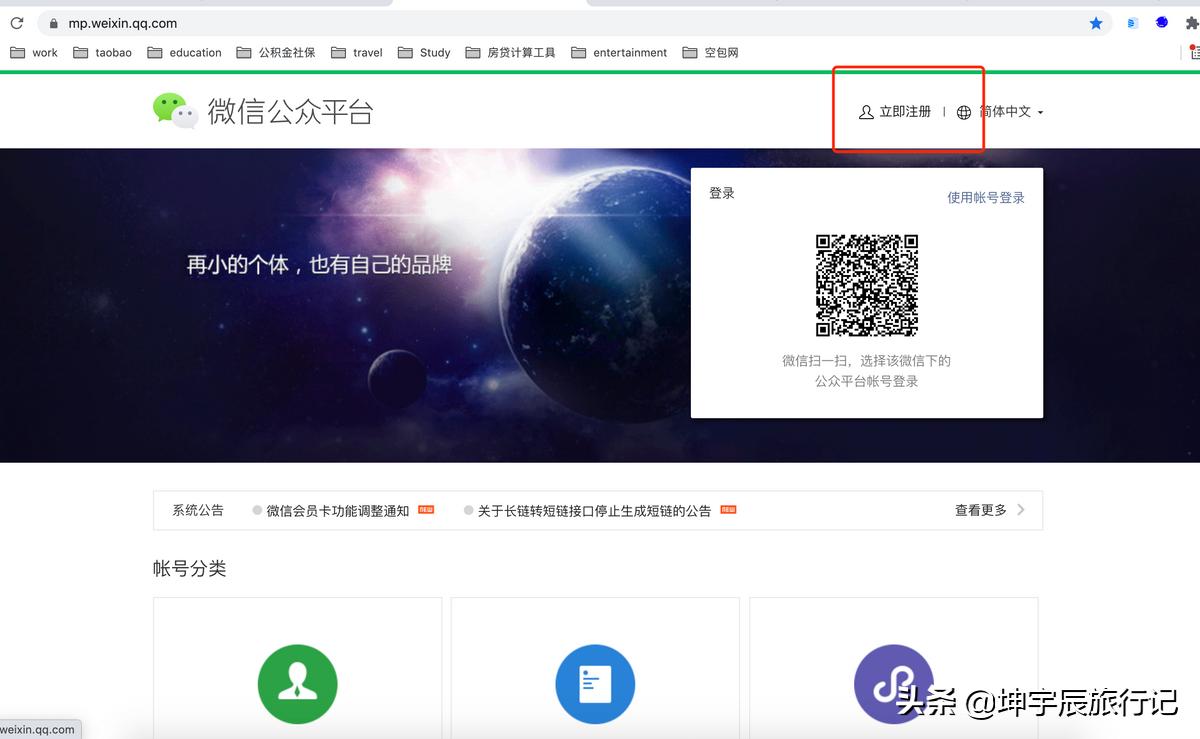Image resolution: width=1200 pixels, height=739 pixels.
Task: Click the globe icon next to 简体中文
Action: tap(962, 112)
